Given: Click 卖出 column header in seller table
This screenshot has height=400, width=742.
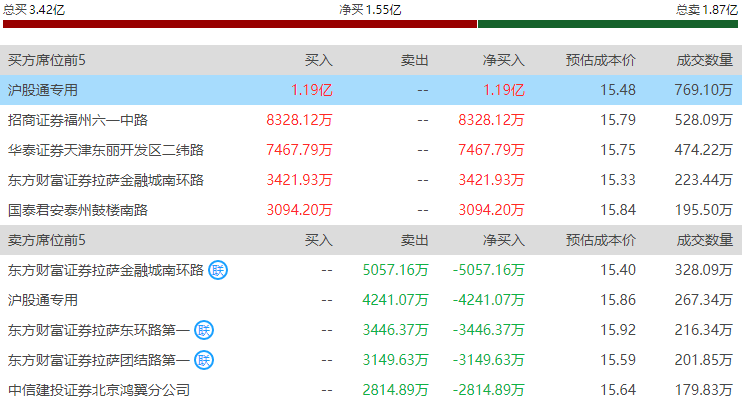Looking at the screenshot, I should click(415, 240).
